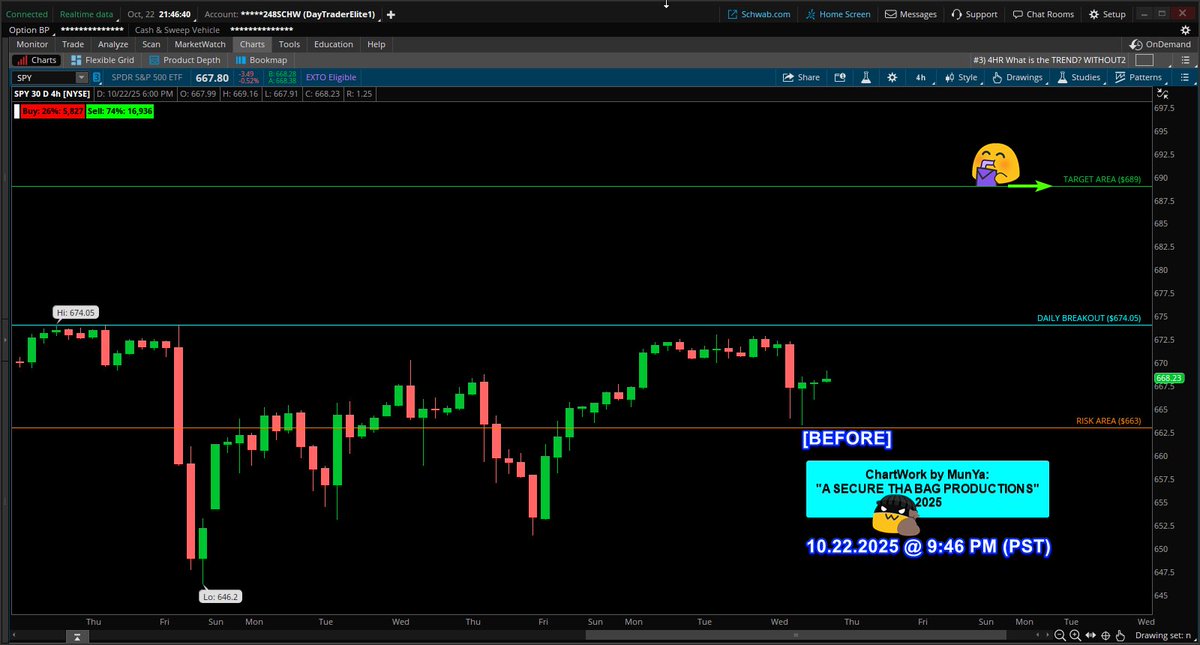This screenshot has height=645, width=1200.
Task: Select the Flexible Grid view
Action: coord(101,60)
